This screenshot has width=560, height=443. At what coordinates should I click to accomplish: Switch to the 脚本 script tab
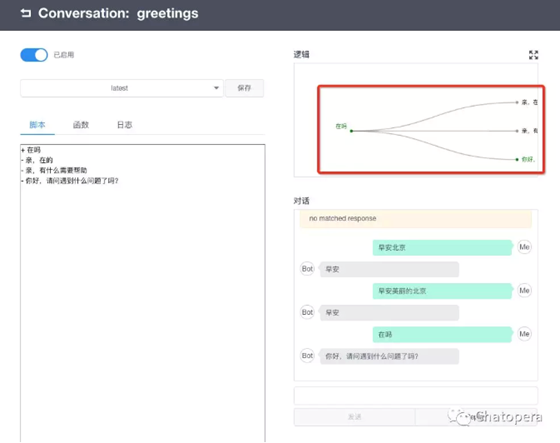(x=38, y=125)
